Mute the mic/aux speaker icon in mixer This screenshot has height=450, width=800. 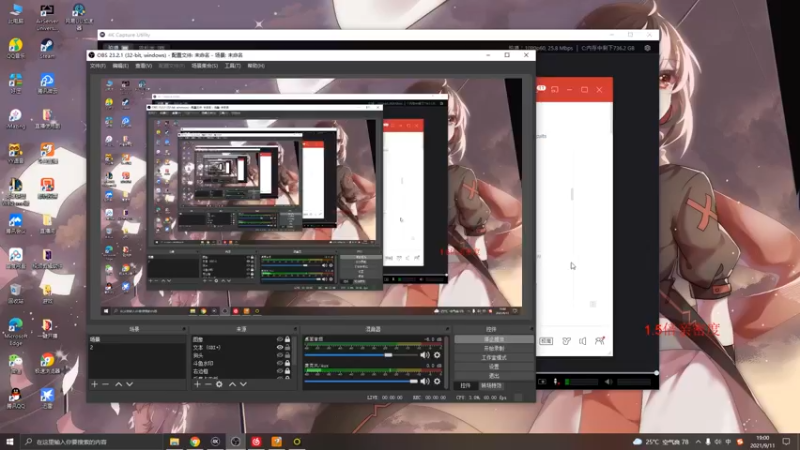(424, 381)
